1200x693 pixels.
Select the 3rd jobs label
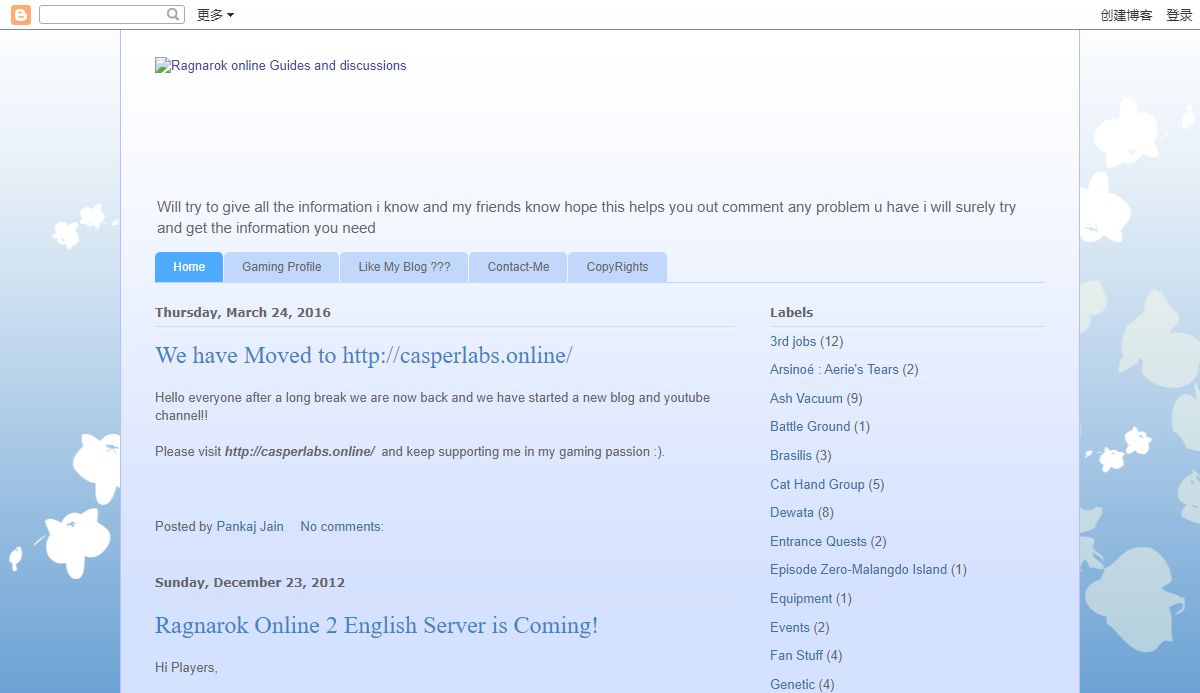(x=793, y=341)
